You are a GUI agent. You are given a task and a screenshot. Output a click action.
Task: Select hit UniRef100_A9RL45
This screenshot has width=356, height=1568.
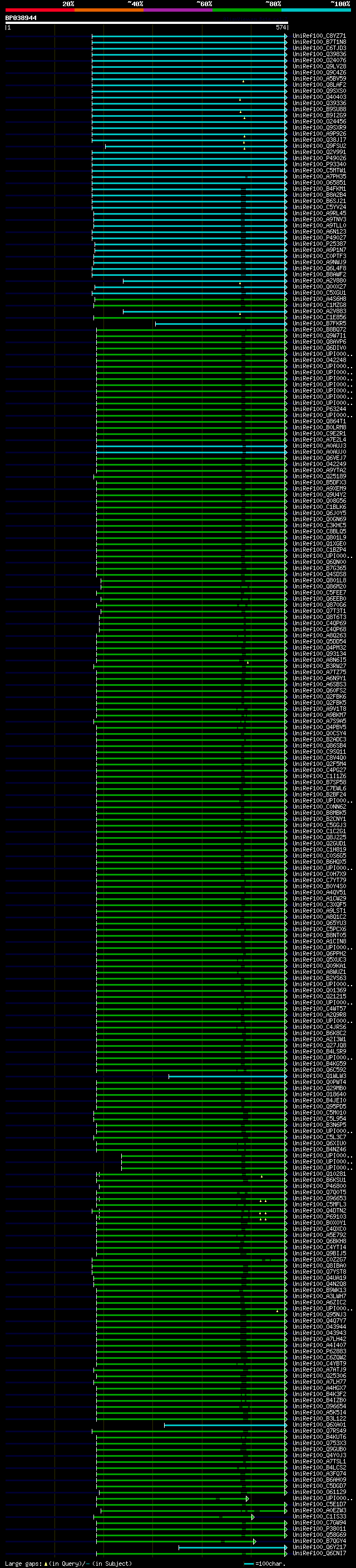tap(319, 214)
